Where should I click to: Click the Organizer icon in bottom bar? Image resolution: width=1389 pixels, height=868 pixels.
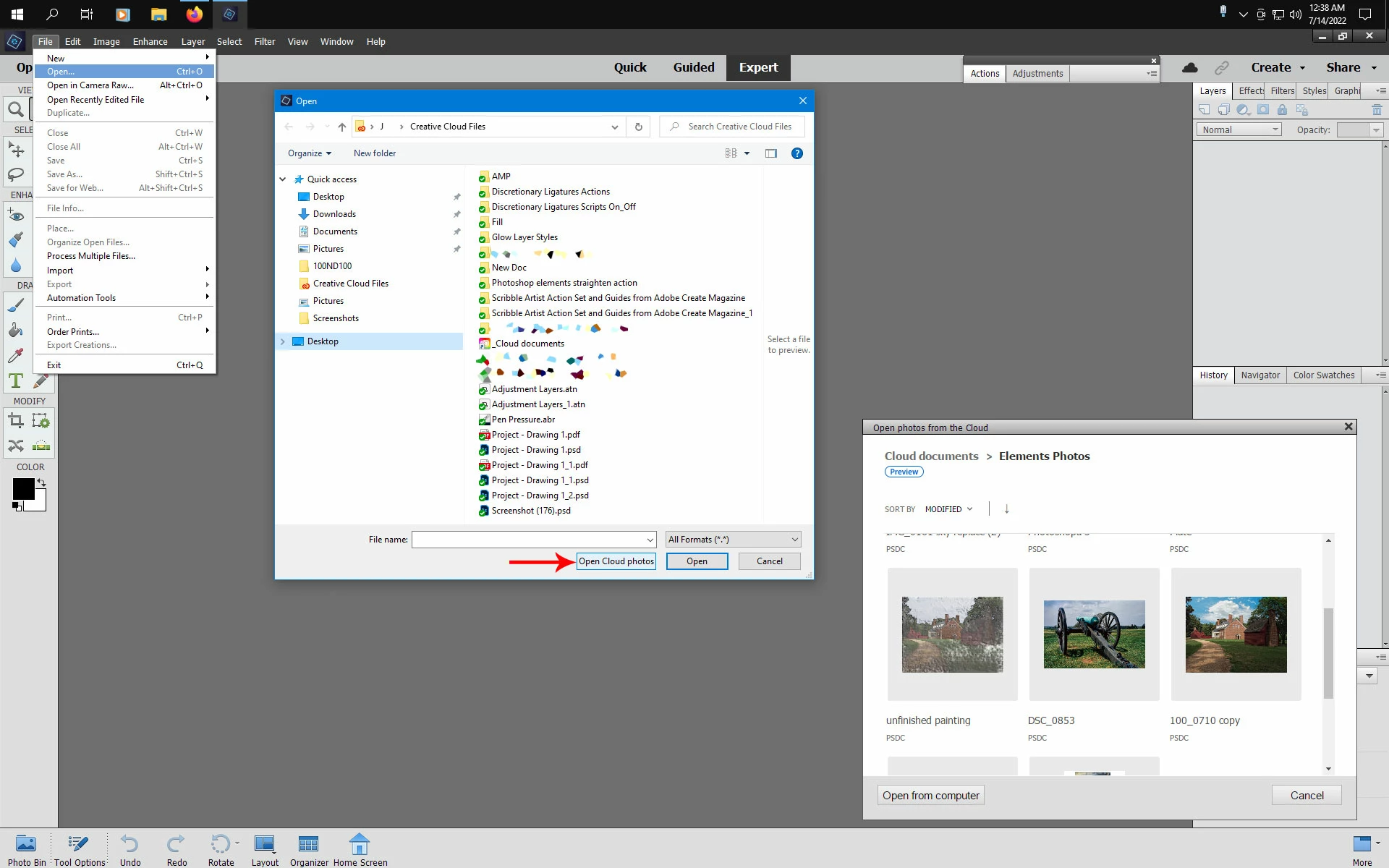pyautogui.click(x=309, y=844)
